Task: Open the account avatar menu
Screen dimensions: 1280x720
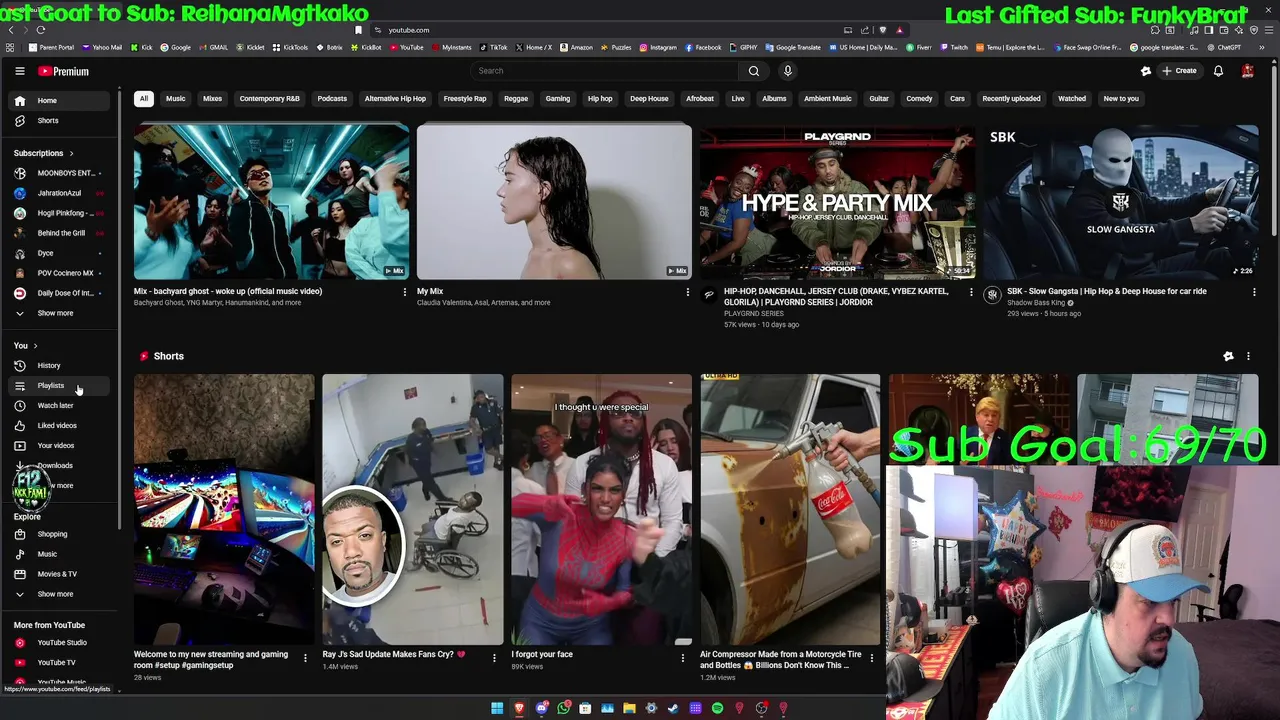Action: [1248, 71]
